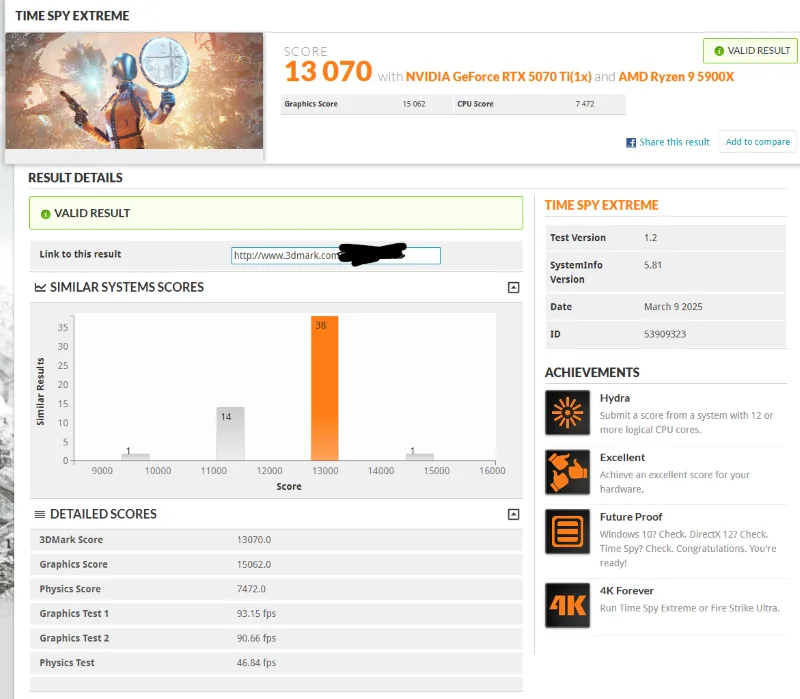Click the Add to compare button

[x=758, y=142]
